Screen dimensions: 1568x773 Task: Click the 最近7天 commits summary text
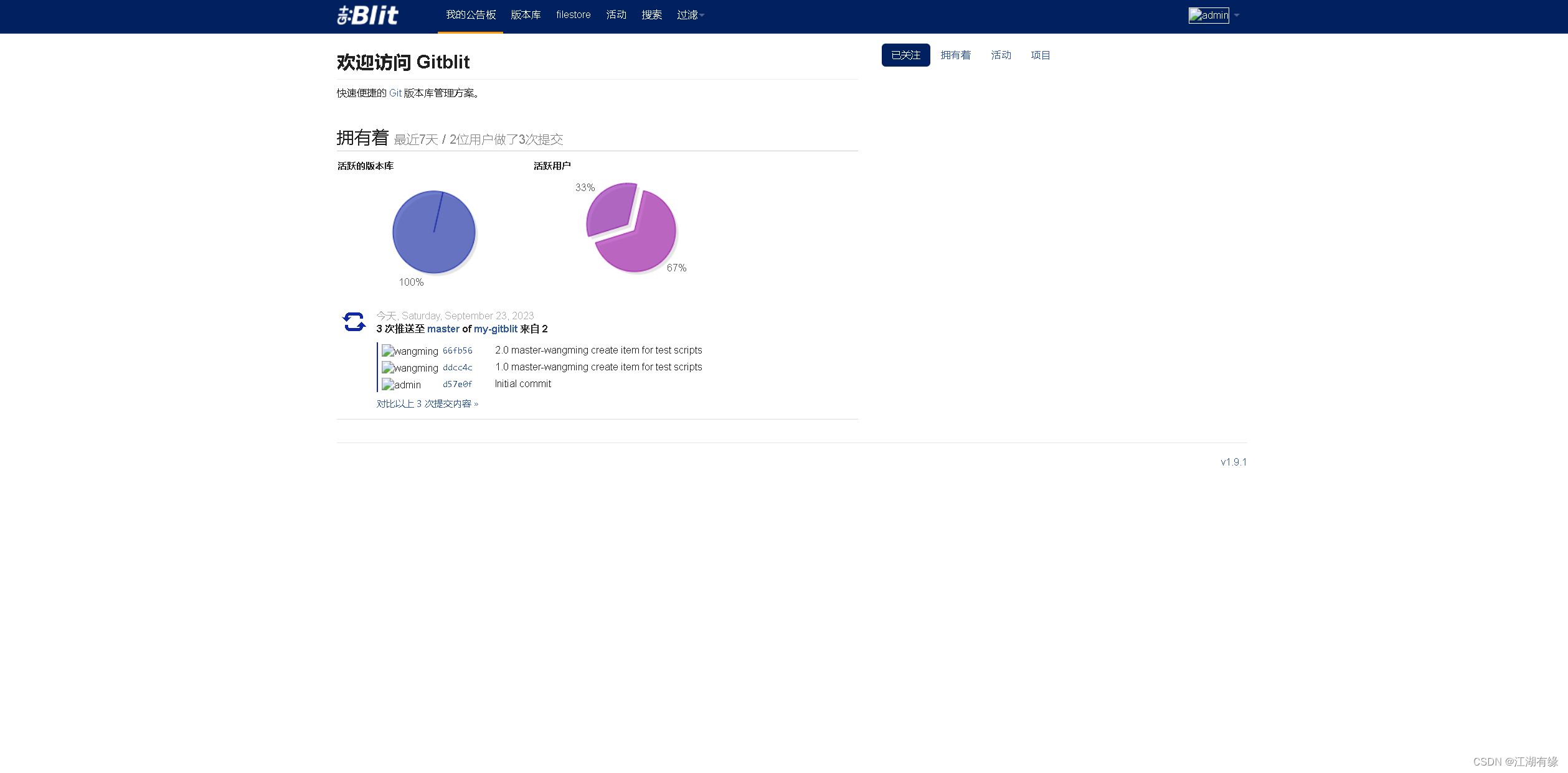(x=478, y=139)
